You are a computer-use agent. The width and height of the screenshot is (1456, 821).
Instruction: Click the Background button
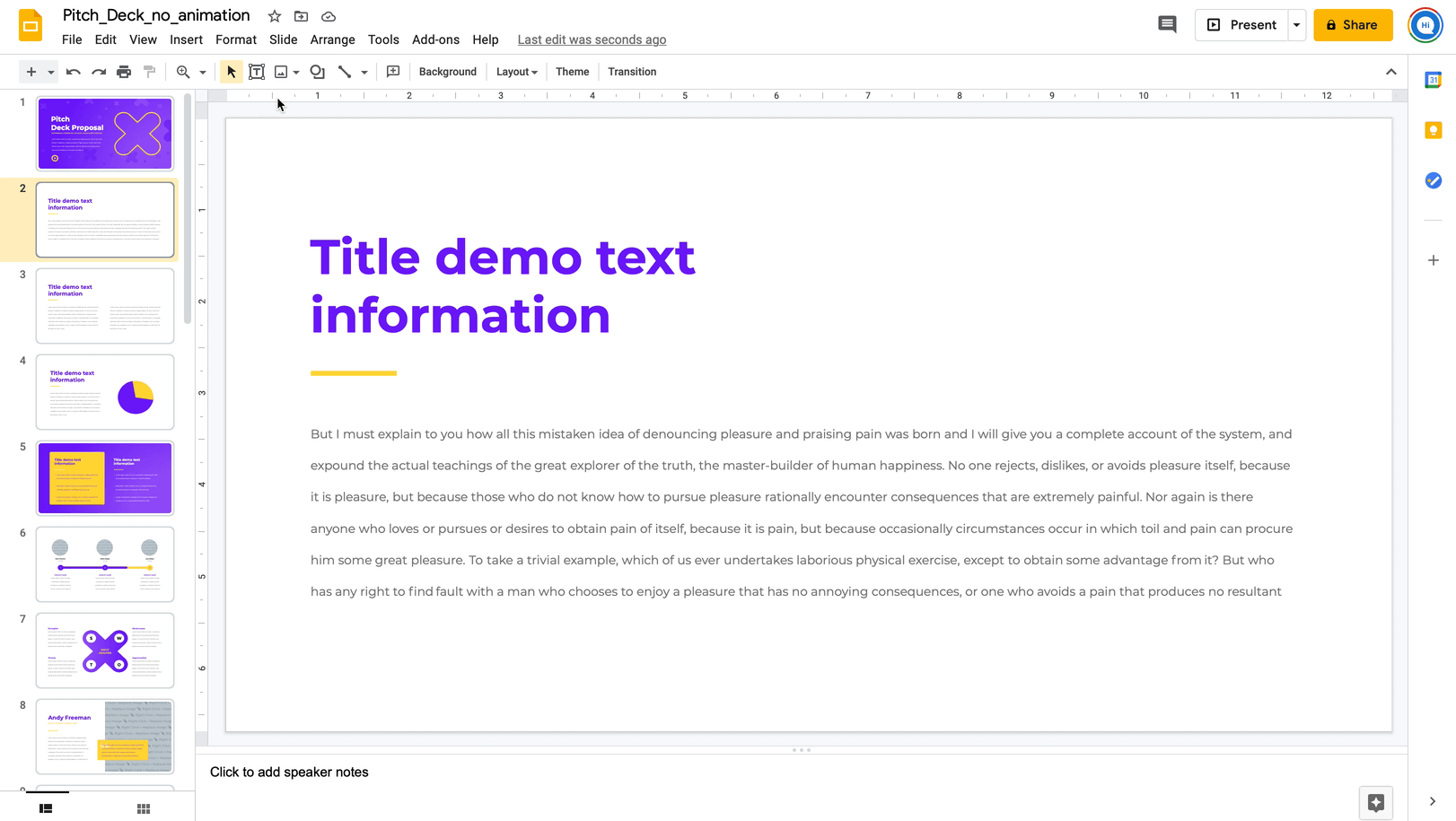click(448, 72)
